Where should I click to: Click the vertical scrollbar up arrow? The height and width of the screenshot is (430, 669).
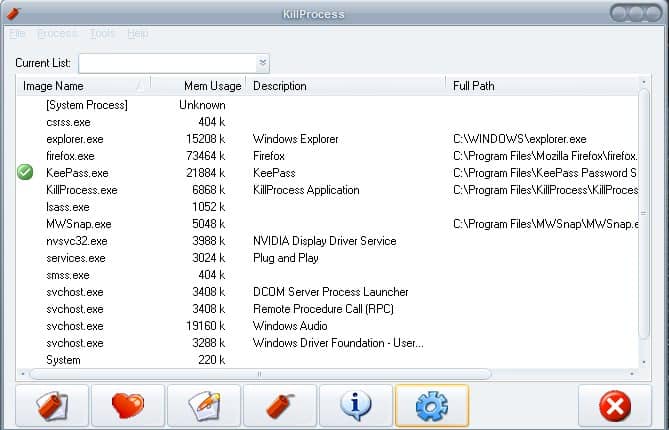pyautogui.click(x=644, y=81)
